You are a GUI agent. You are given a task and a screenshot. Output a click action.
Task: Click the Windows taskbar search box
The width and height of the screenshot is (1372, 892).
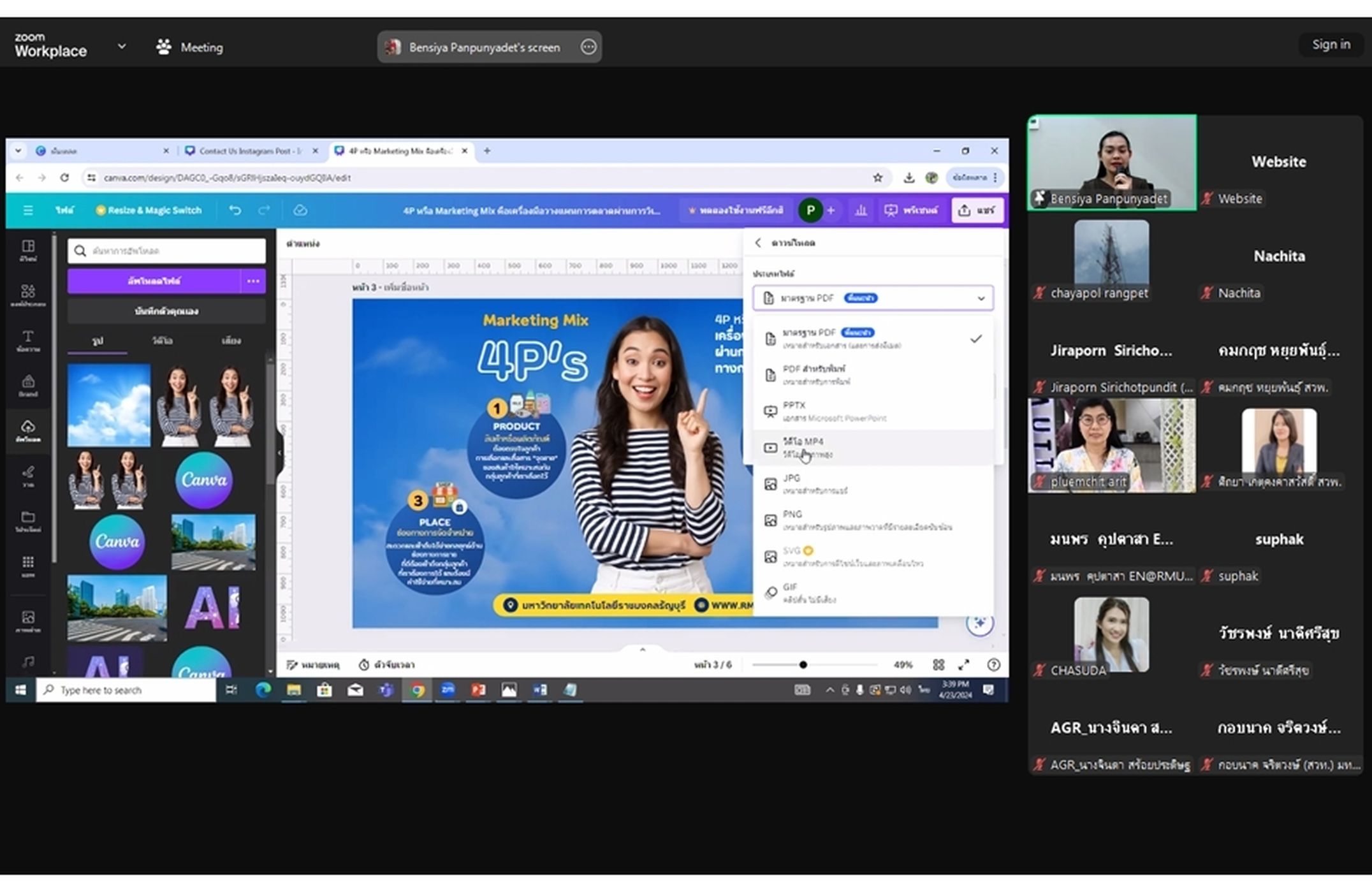(x=126, y=690)
